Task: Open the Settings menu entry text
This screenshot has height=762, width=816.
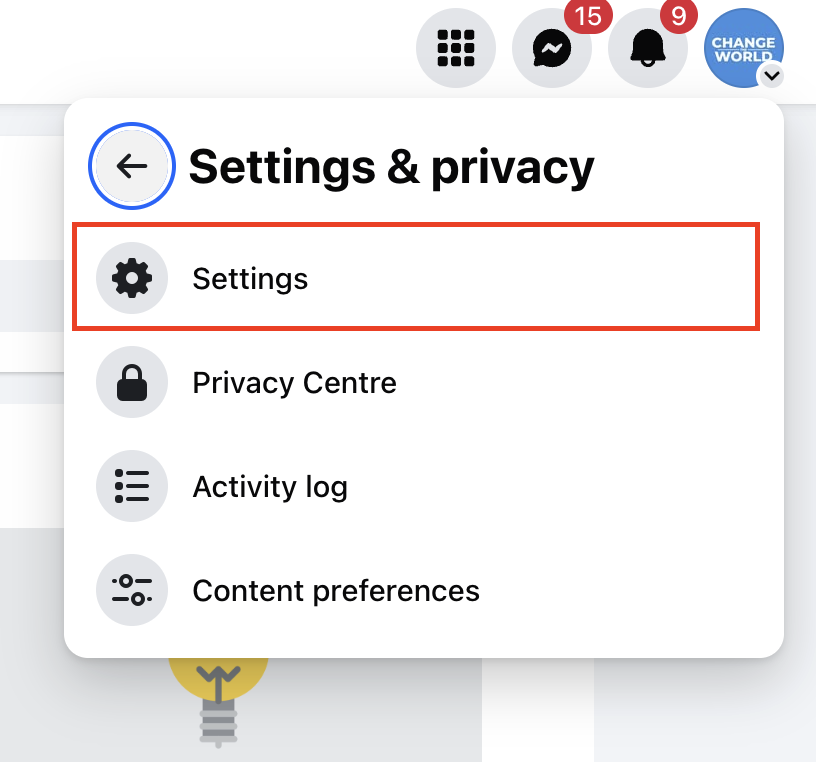Action: (x=250, y=279)
